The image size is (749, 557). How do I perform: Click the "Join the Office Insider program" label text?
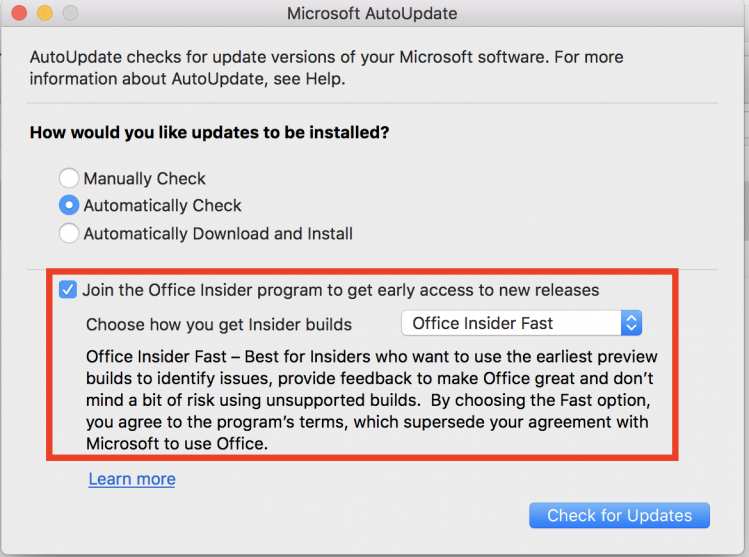click(x=340, y=290)
